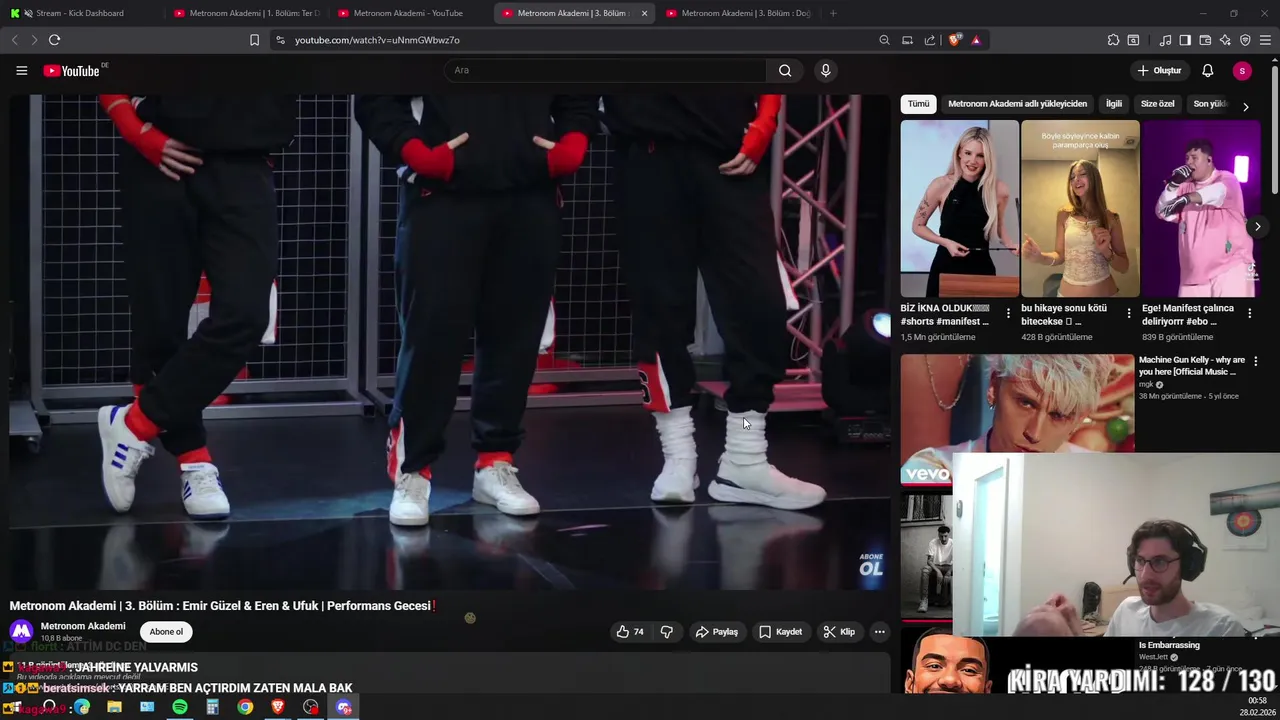Switch to the Metronom Akademi - YouTube tab
Screen dimensions: 1280x720
click(410, 13)
